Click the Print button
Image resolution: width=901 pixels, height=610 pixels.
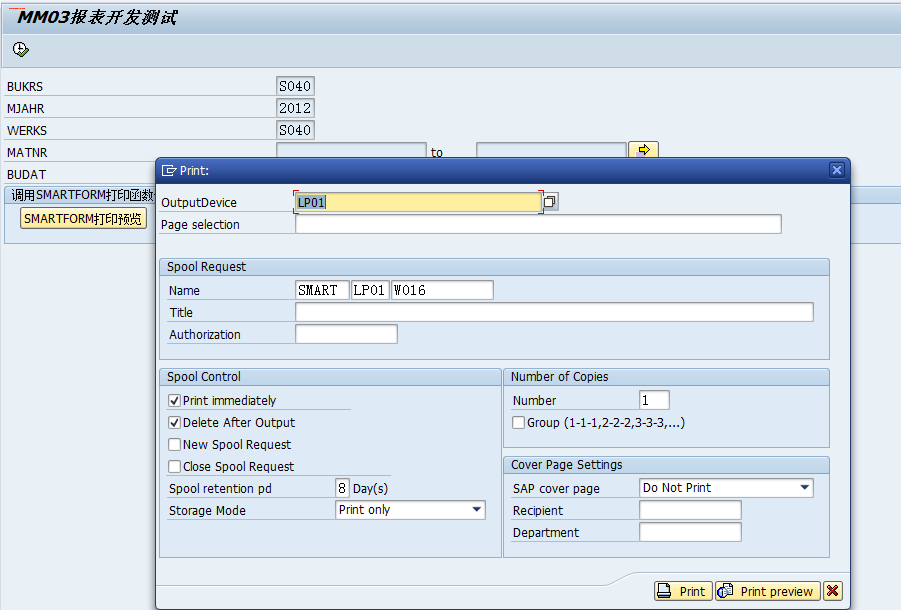(683, 590)
